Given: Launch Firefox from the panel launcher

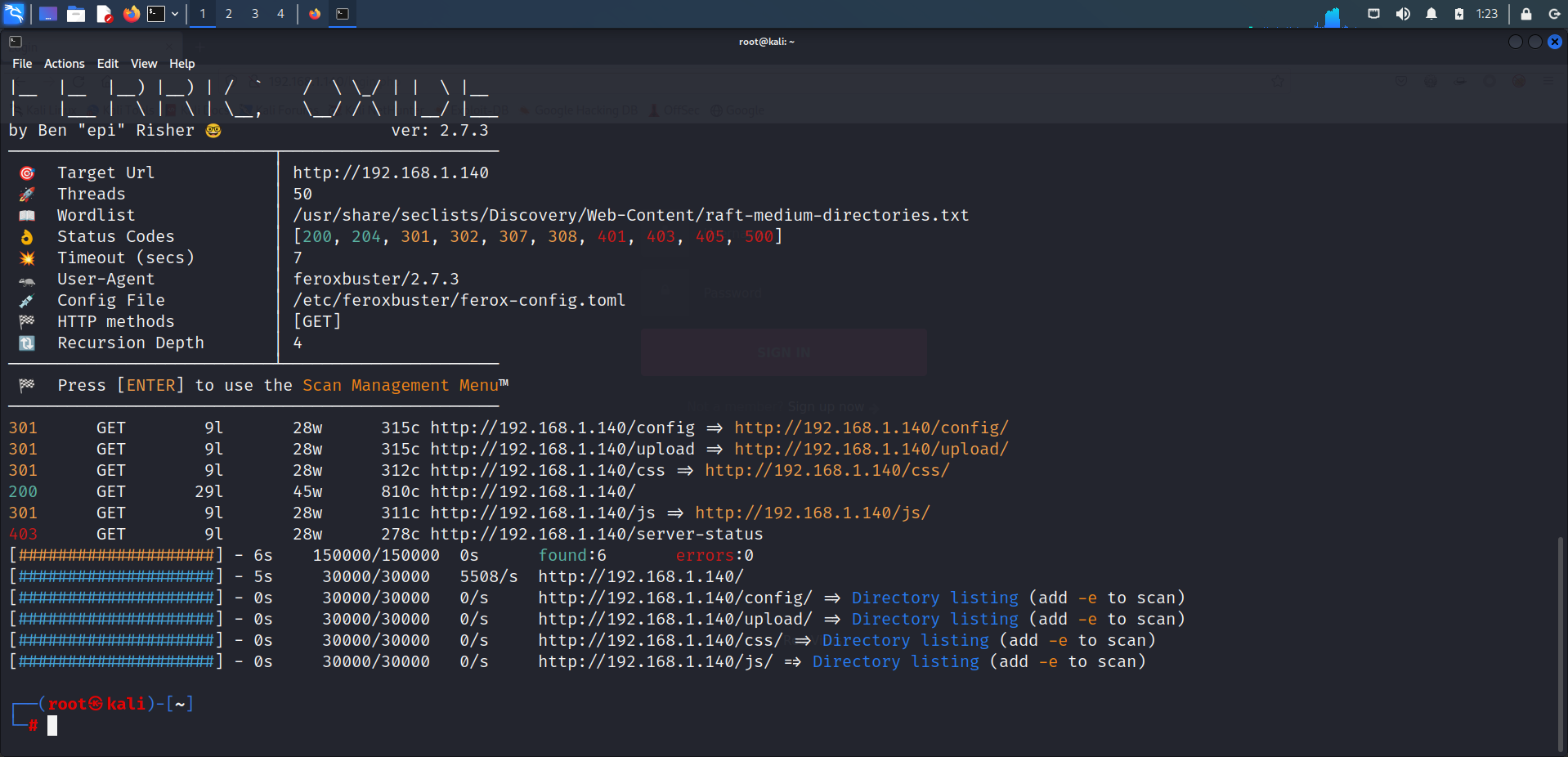Looking at the screenshot, I should tap(131, 14).
